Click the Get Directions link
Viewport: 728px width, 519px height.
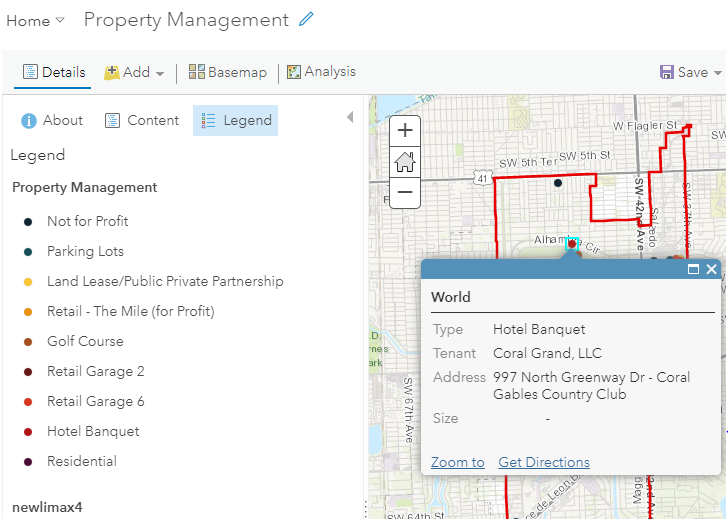point(544,462)
